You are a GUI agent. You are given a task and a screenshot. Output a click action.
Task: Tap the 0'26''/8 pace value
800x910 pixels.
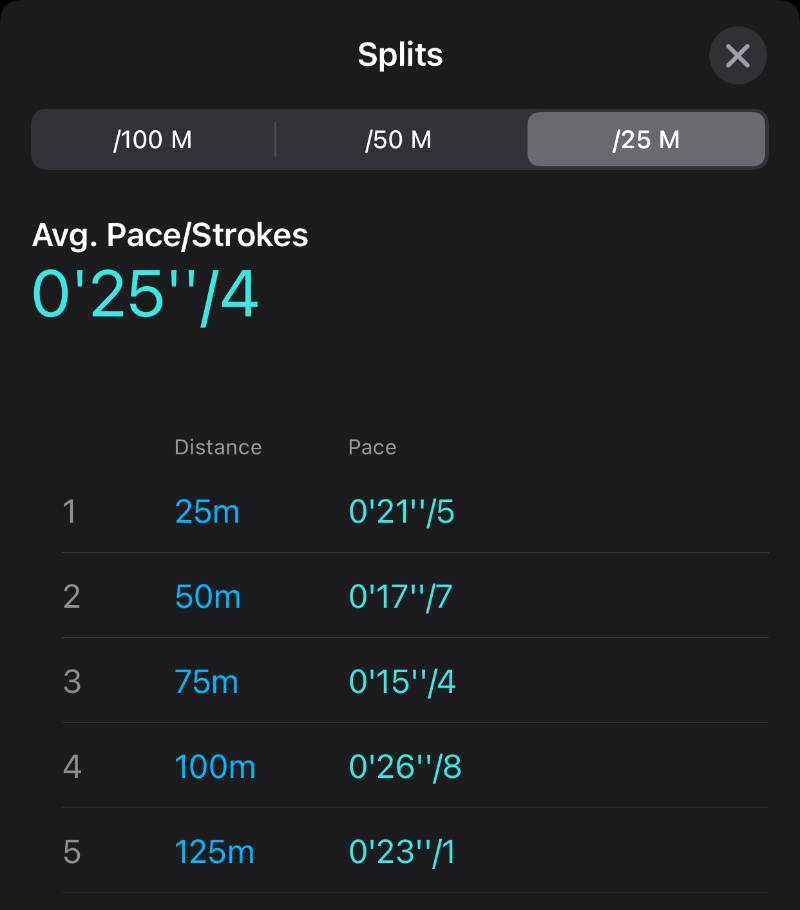point(405,767)
